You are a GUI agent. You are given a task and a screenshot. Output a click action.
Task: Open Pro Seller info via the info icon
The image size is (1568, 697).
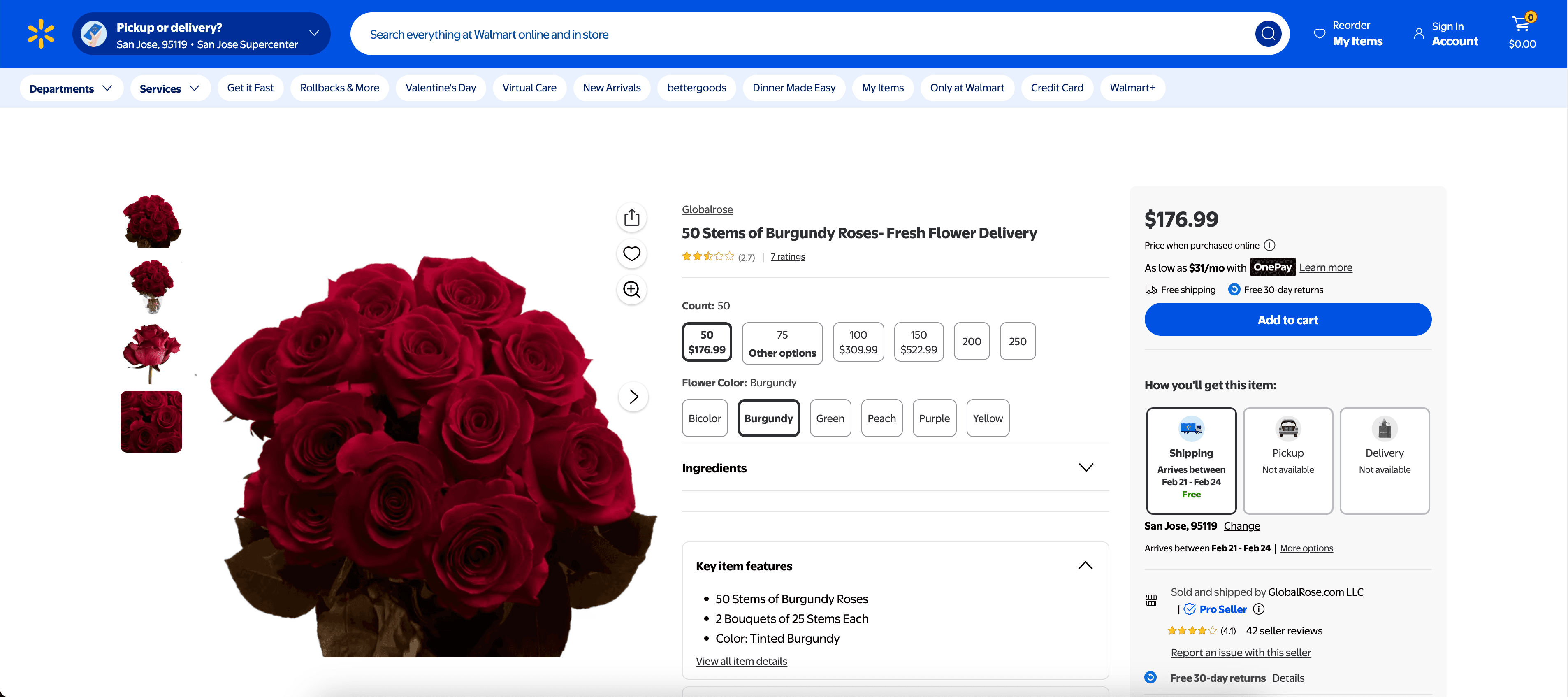[1260, 609]
